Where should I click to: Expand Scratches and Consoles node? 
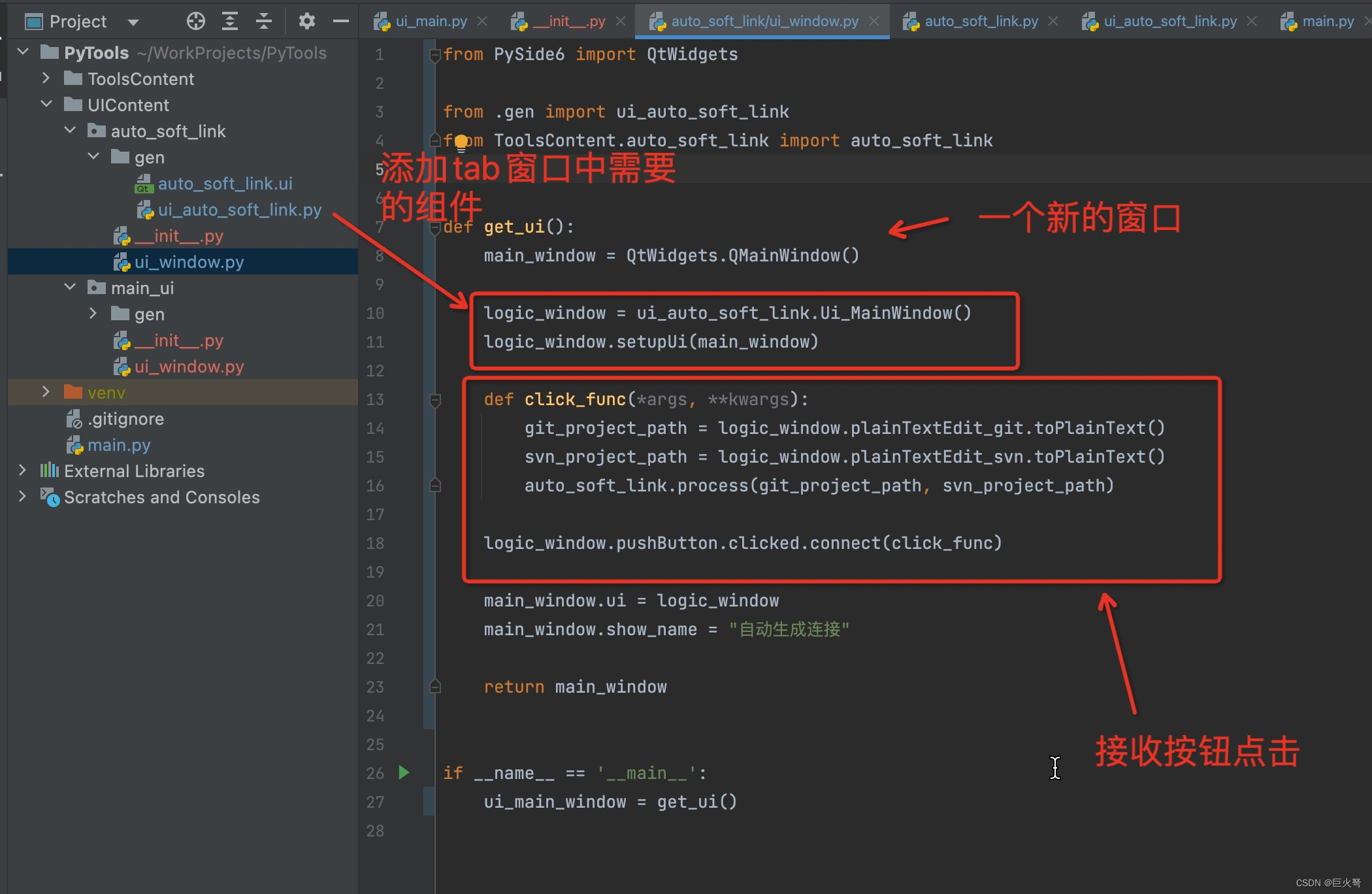22,496
